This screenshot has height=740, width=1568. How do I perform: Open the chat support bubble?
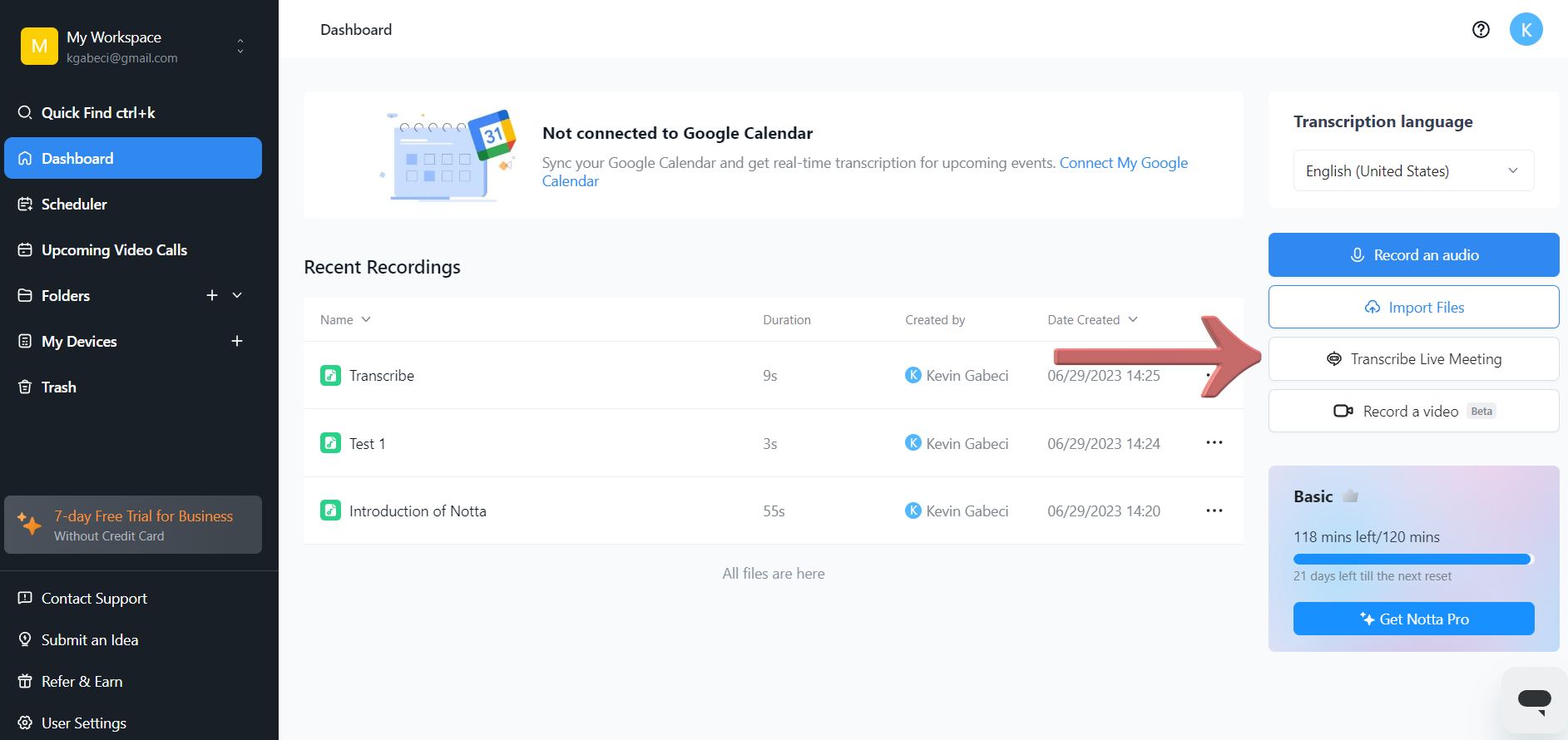pyautogui.click(x=1535, y=699)
